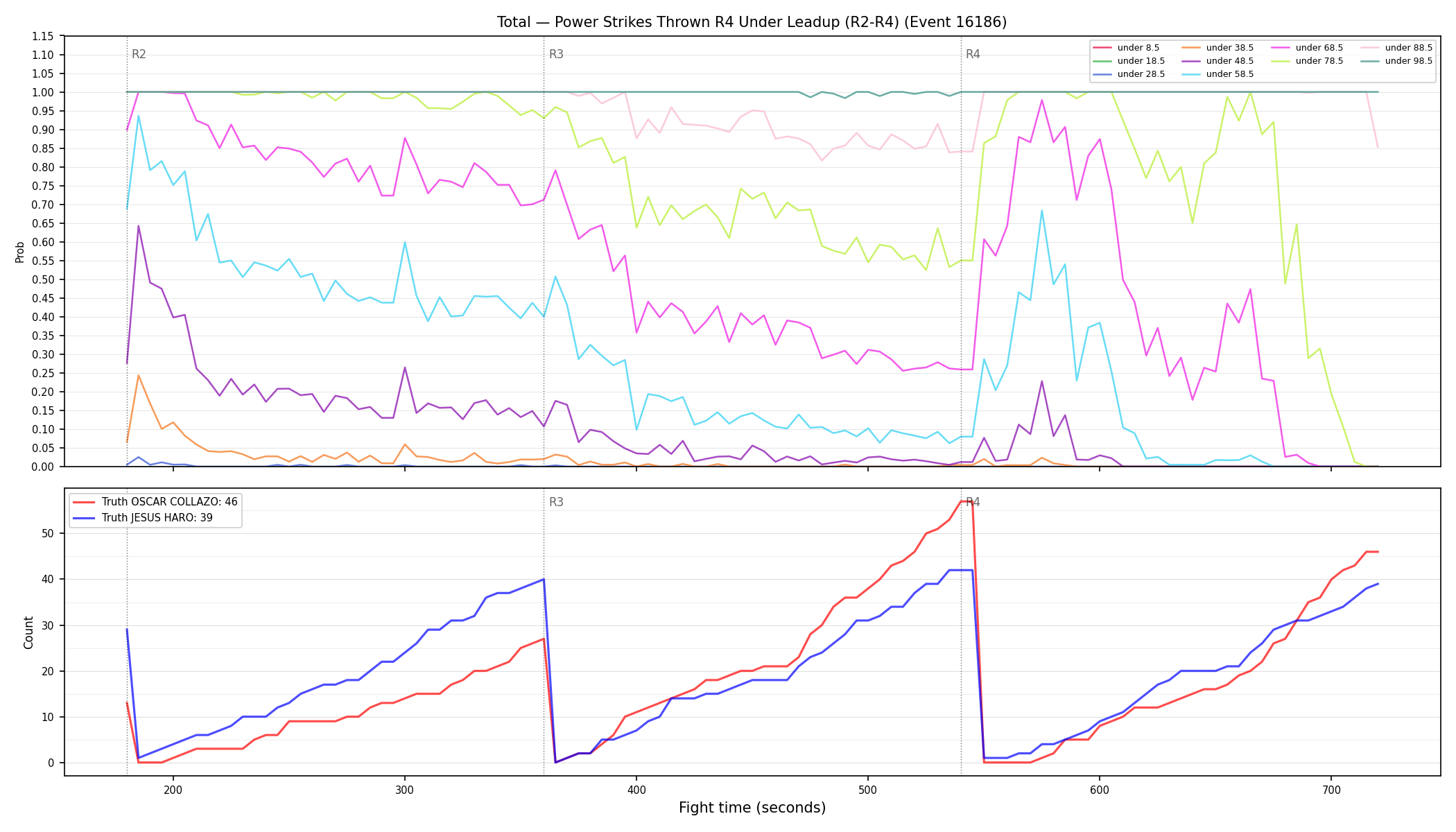Click legend entry 'under 88.5'

click(1396, 48)
